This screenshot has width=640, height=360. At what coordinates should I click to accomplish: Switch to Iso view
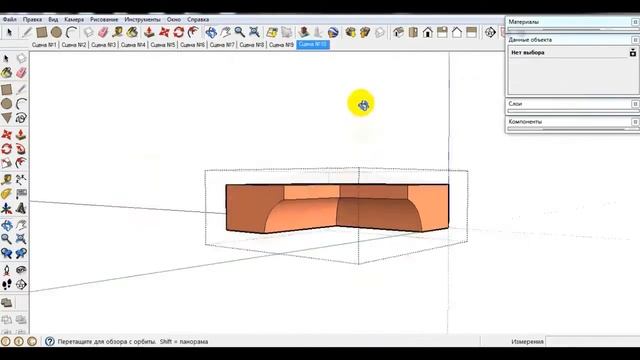click(398, 32)
